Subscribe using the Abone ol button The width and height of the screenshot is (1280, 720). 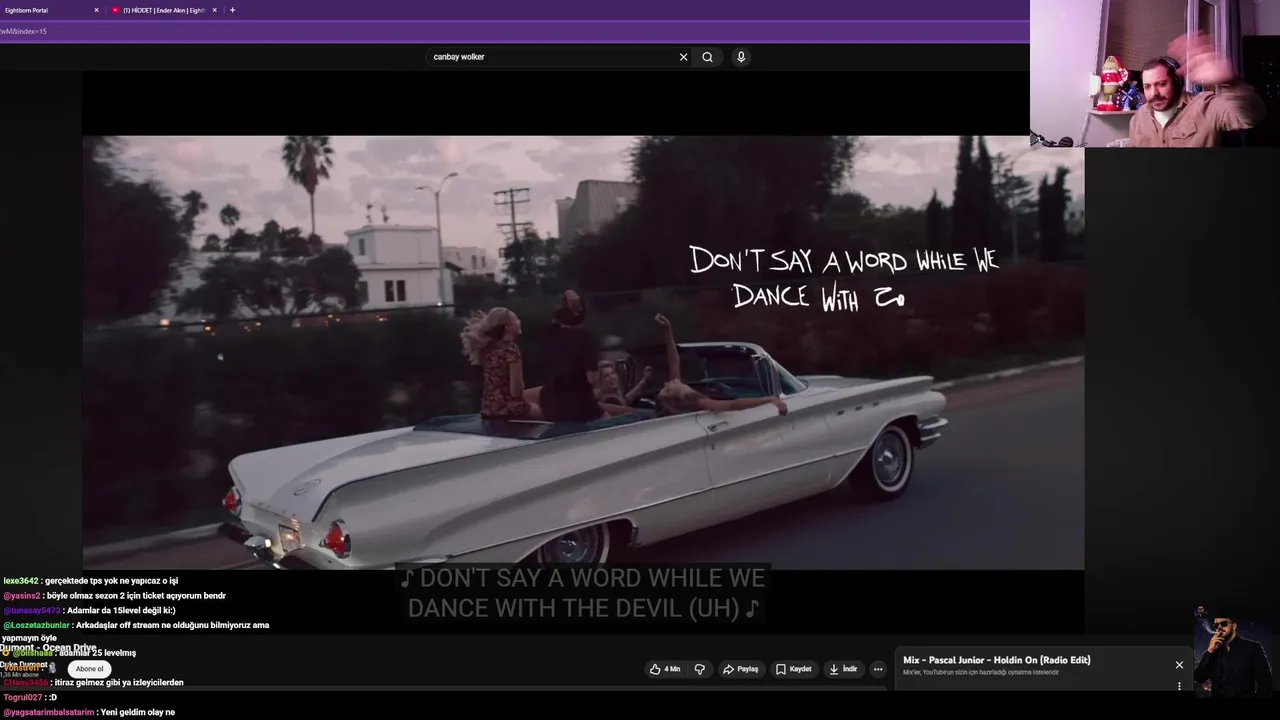(x=90, y=669)
